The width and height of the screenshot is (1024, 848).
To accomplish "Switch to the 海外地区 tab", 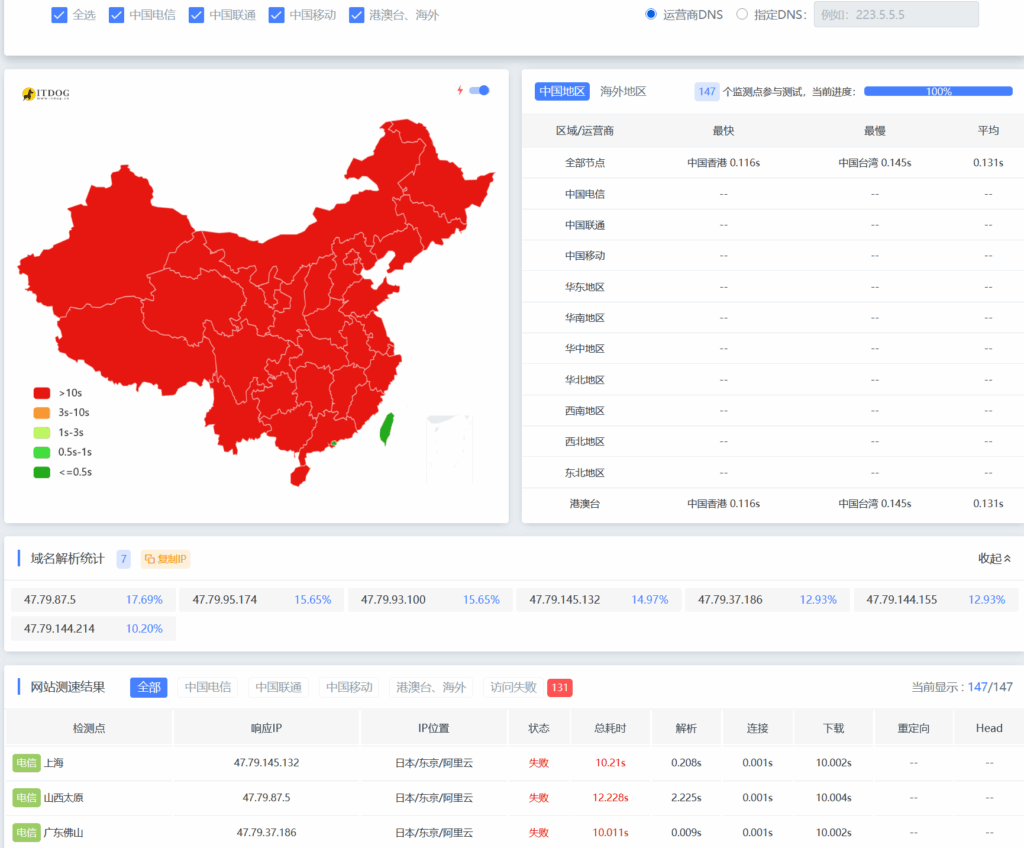I will (x=623, y=91).
